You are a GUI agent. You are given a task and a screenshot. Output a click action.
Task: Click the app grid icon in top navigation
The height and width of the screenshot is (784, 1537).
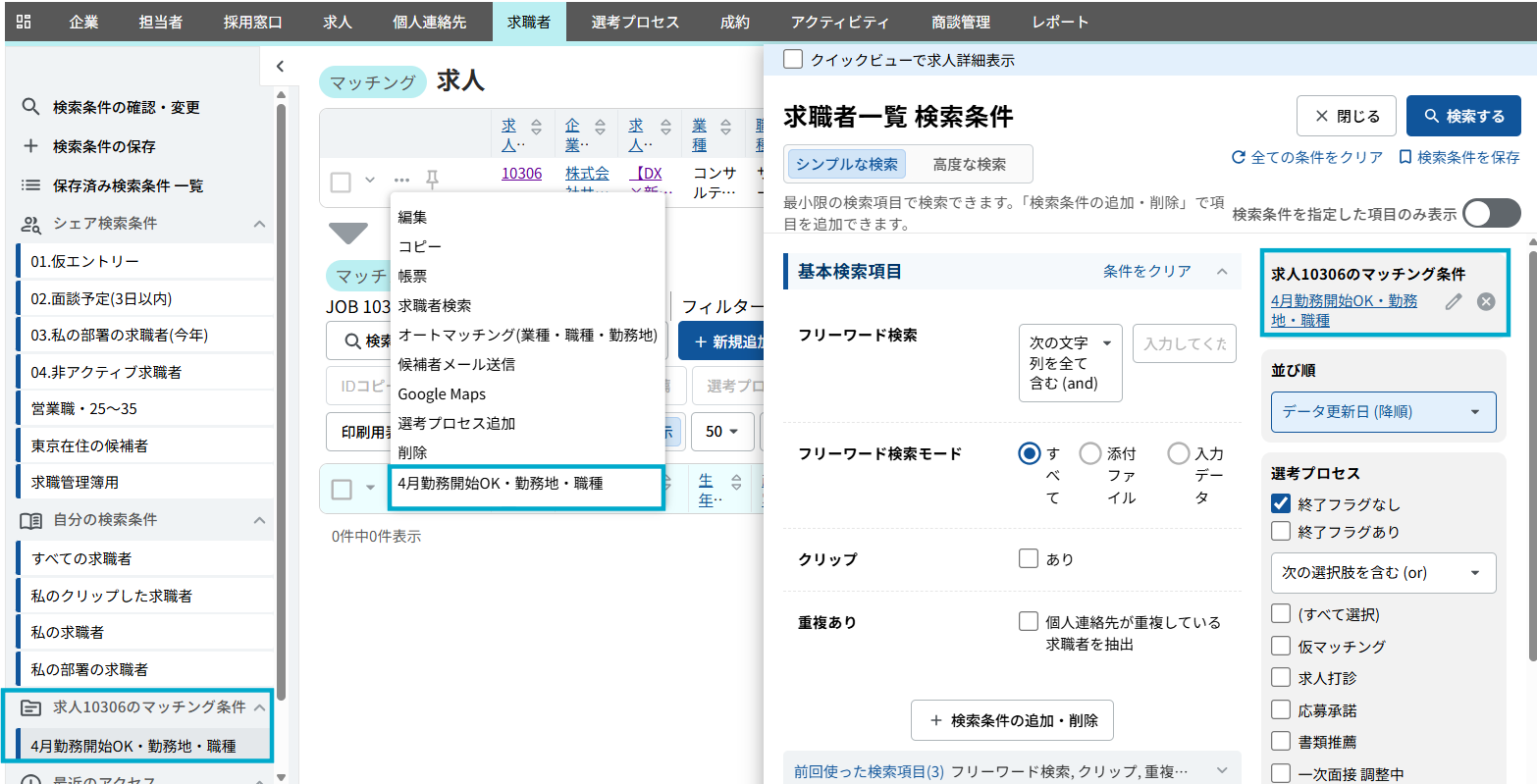pyautogui.click(x=24, y=22)
